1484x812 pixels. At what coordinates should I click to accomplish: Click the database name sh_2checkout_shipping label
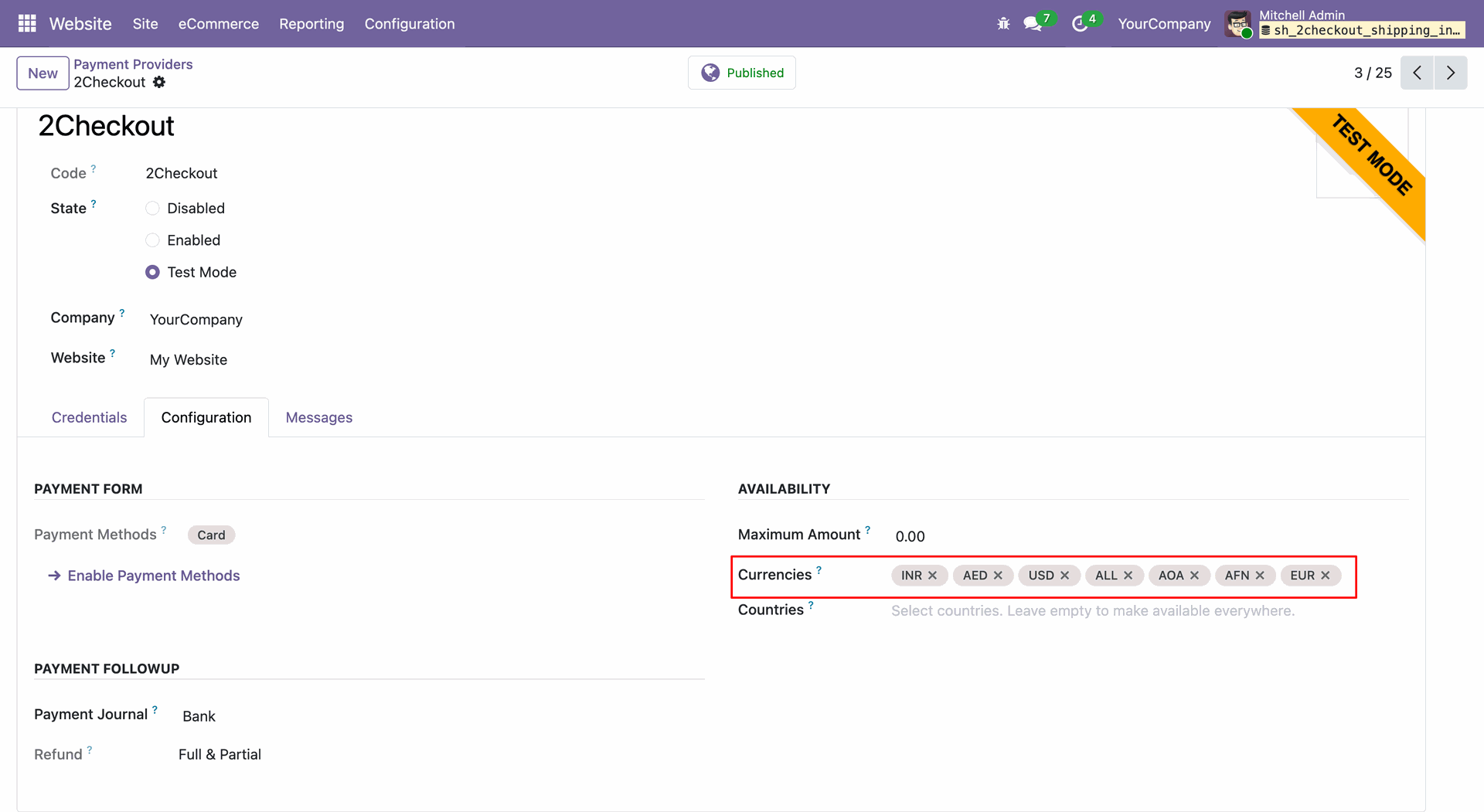coord(1362,30)
